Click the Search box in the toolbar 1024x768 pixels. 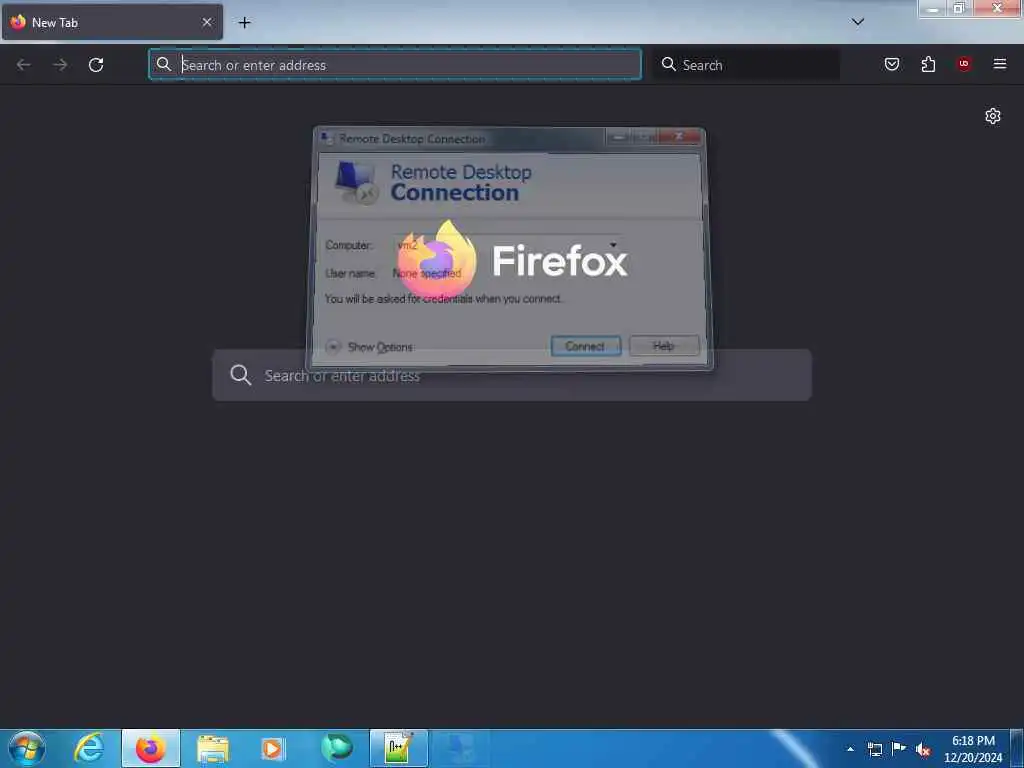tap(747, 65)
